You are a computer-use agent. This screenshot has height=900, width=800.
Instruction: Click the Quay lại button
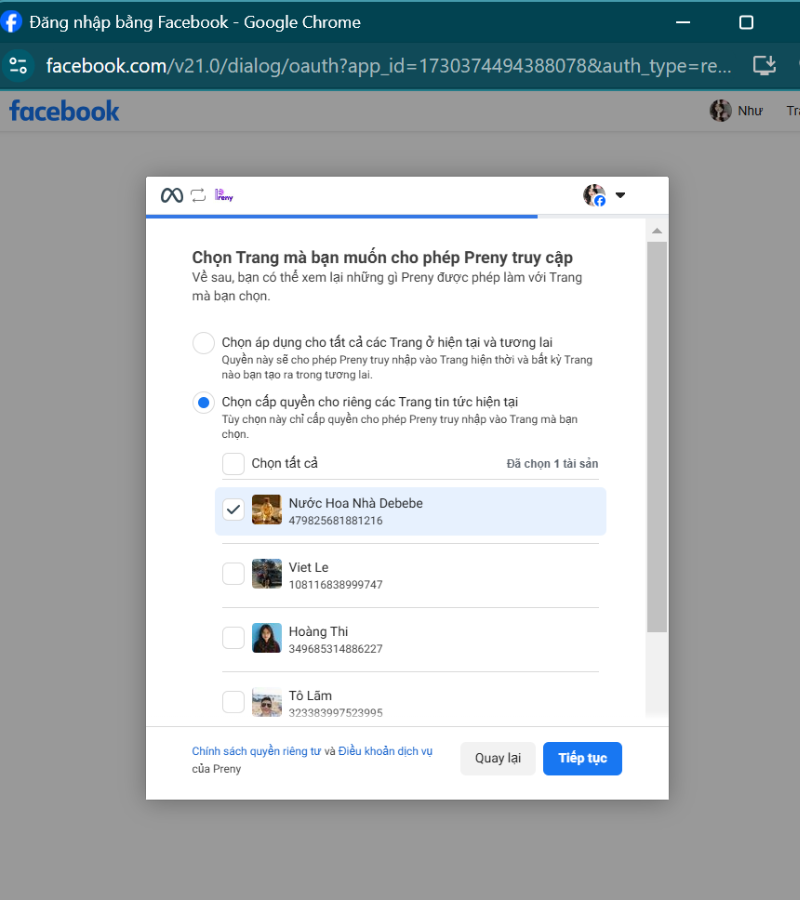pos(498,759)
